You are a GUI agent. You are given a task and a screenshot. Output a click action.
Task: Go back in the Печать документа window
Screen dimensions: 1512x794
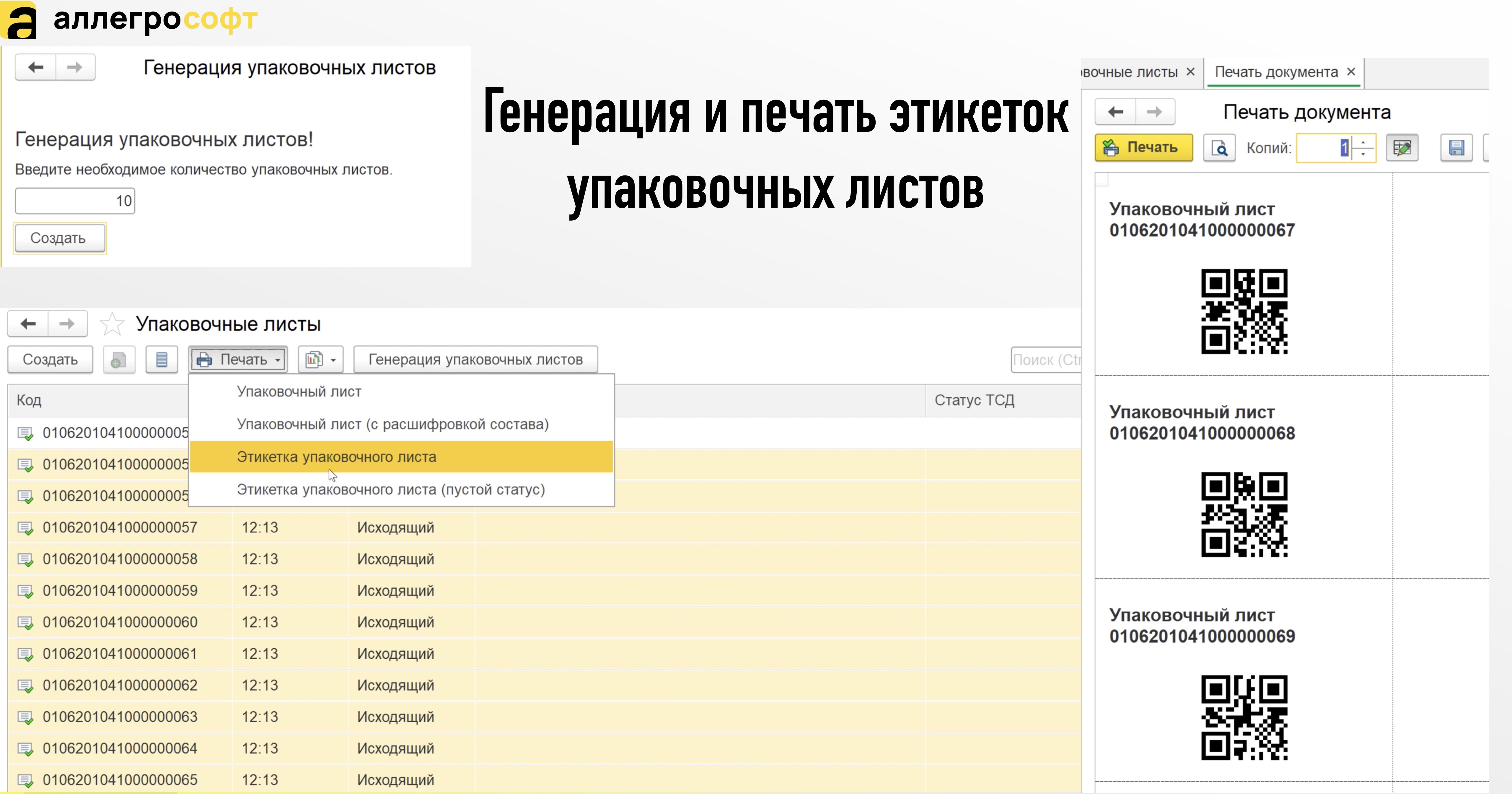tap(1116, 112)
